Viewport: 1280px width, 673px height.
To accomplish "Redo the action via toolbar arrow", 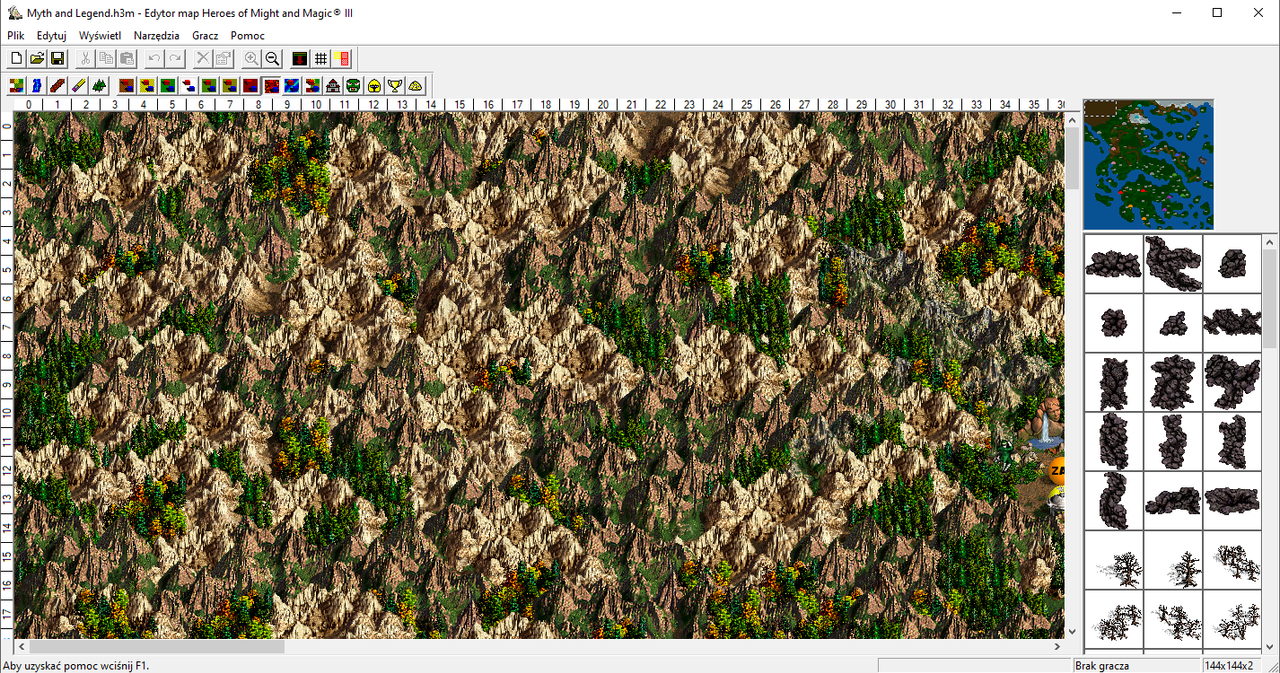I will (x=175, y=59).
